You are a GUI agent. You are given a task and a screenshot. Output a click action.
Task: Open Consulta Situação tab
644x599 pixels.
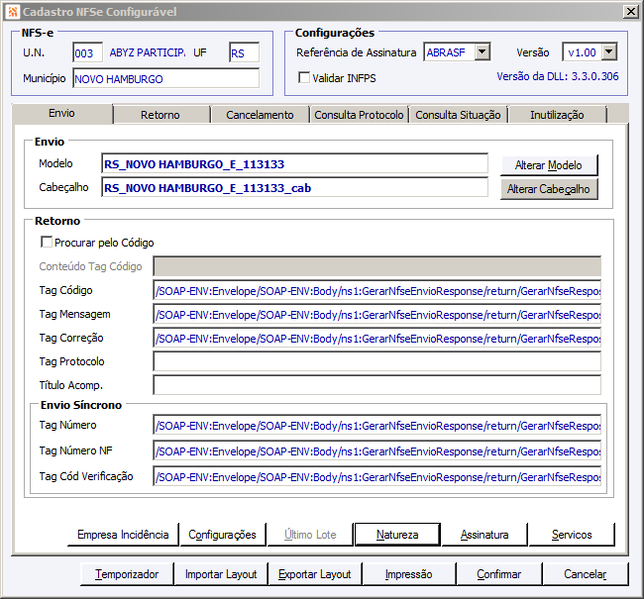[x=458, y=115]
